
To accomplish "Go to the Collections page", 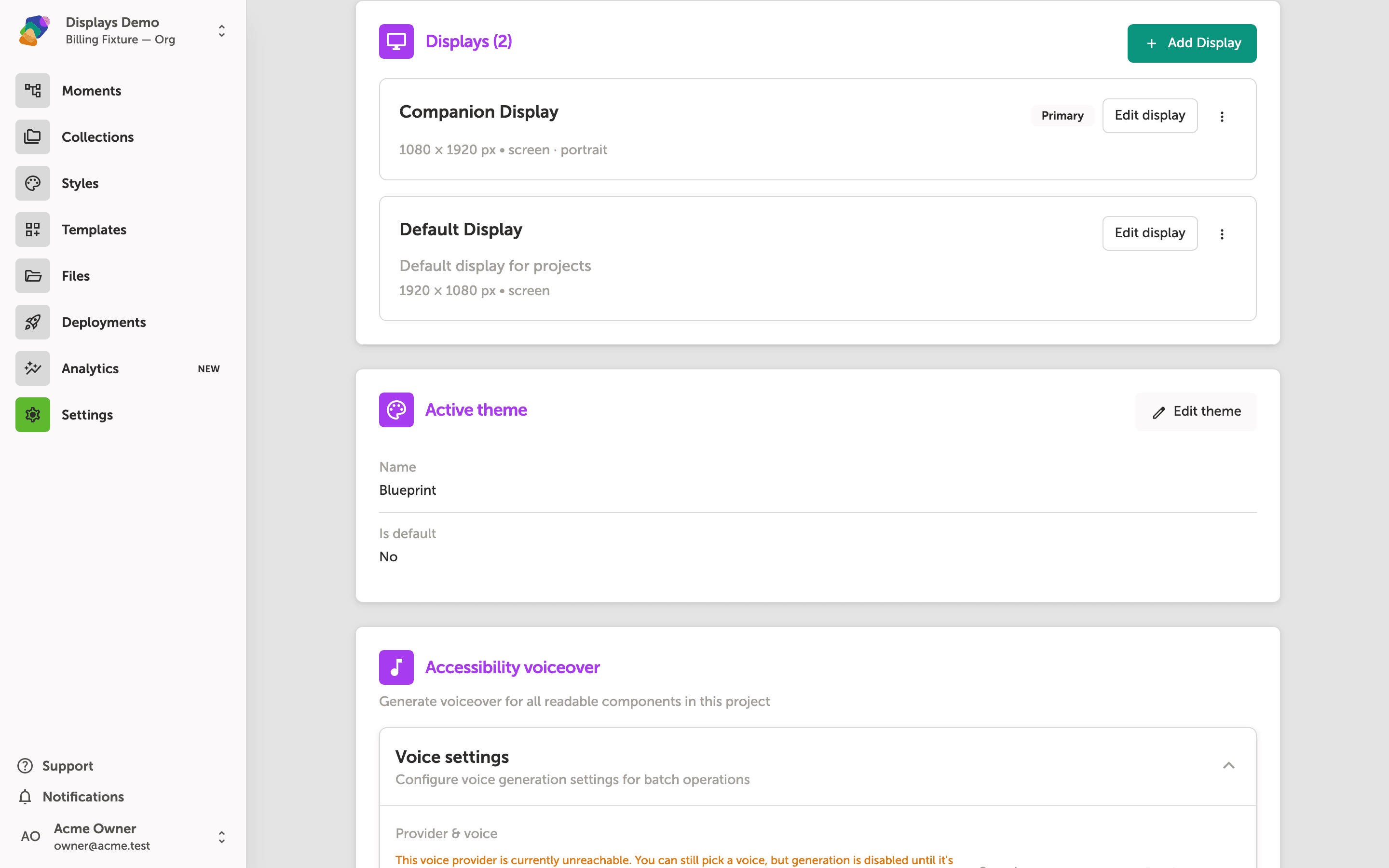I will pos(97,137).
